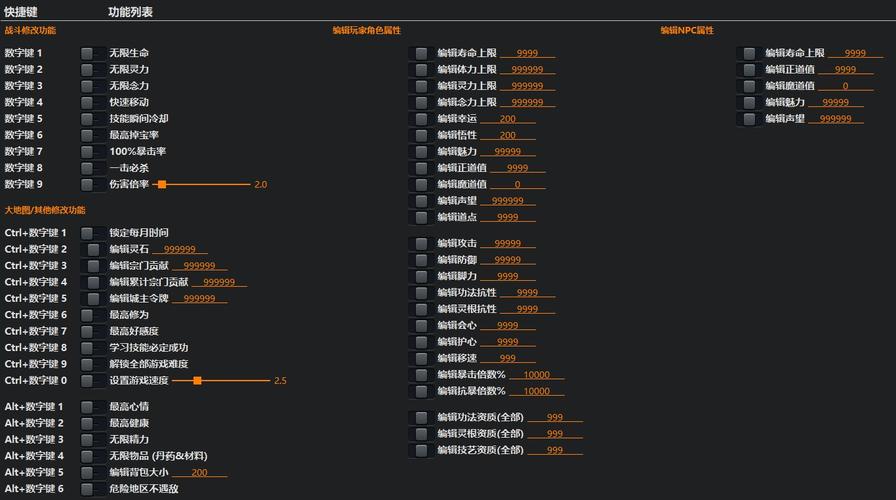Enable 设置游戏速度 toggle

93,381
